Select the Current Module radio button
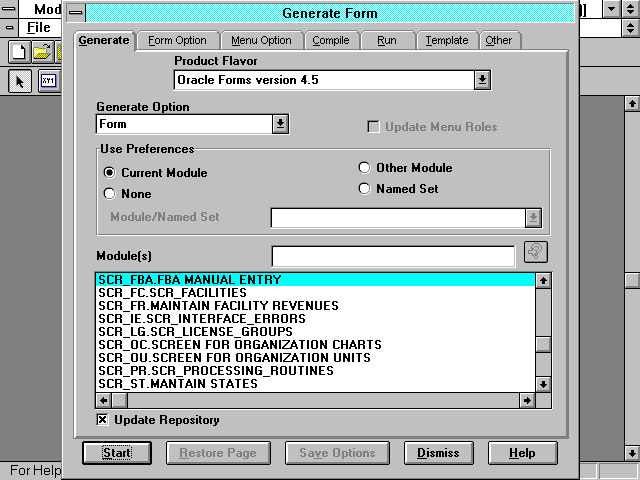The width and height of the screenshot is (640, 480). [x=110, y=173]
